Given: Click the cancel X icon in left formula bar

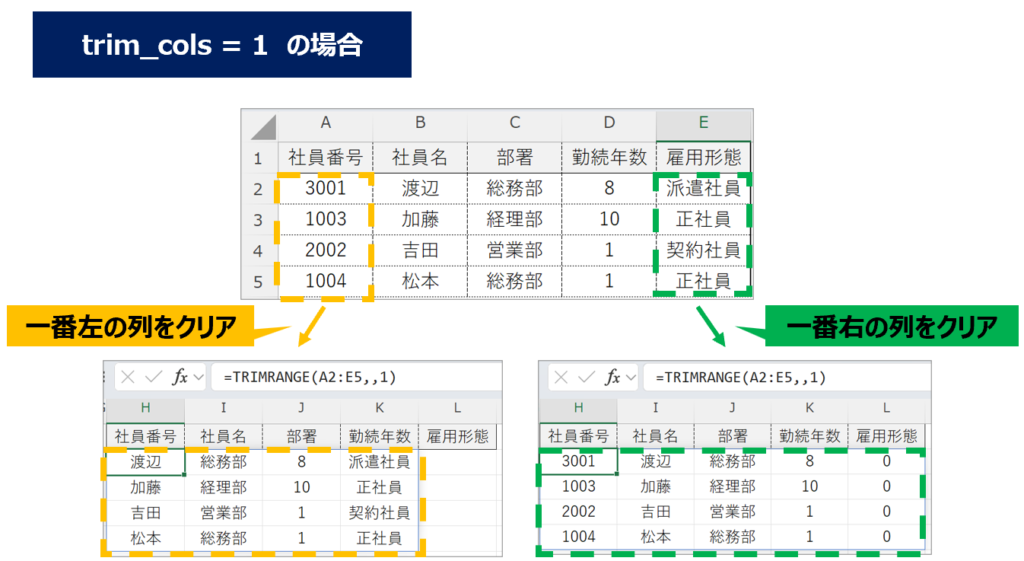Looking at the screenshot, I should [128, 377].
